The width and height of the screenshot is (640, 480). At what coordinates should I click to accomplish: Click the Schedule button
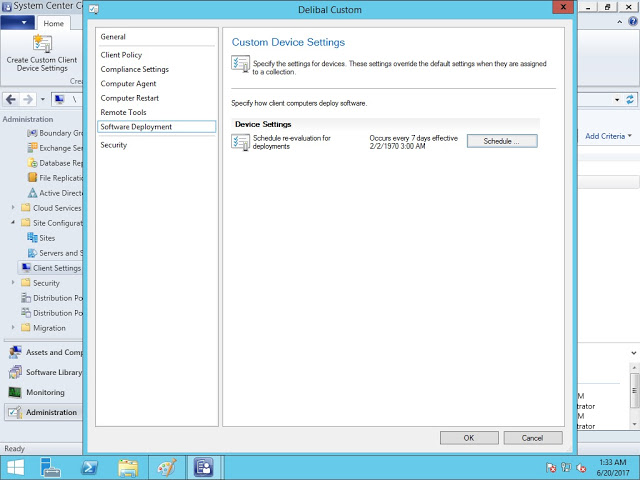pos(501,141)
